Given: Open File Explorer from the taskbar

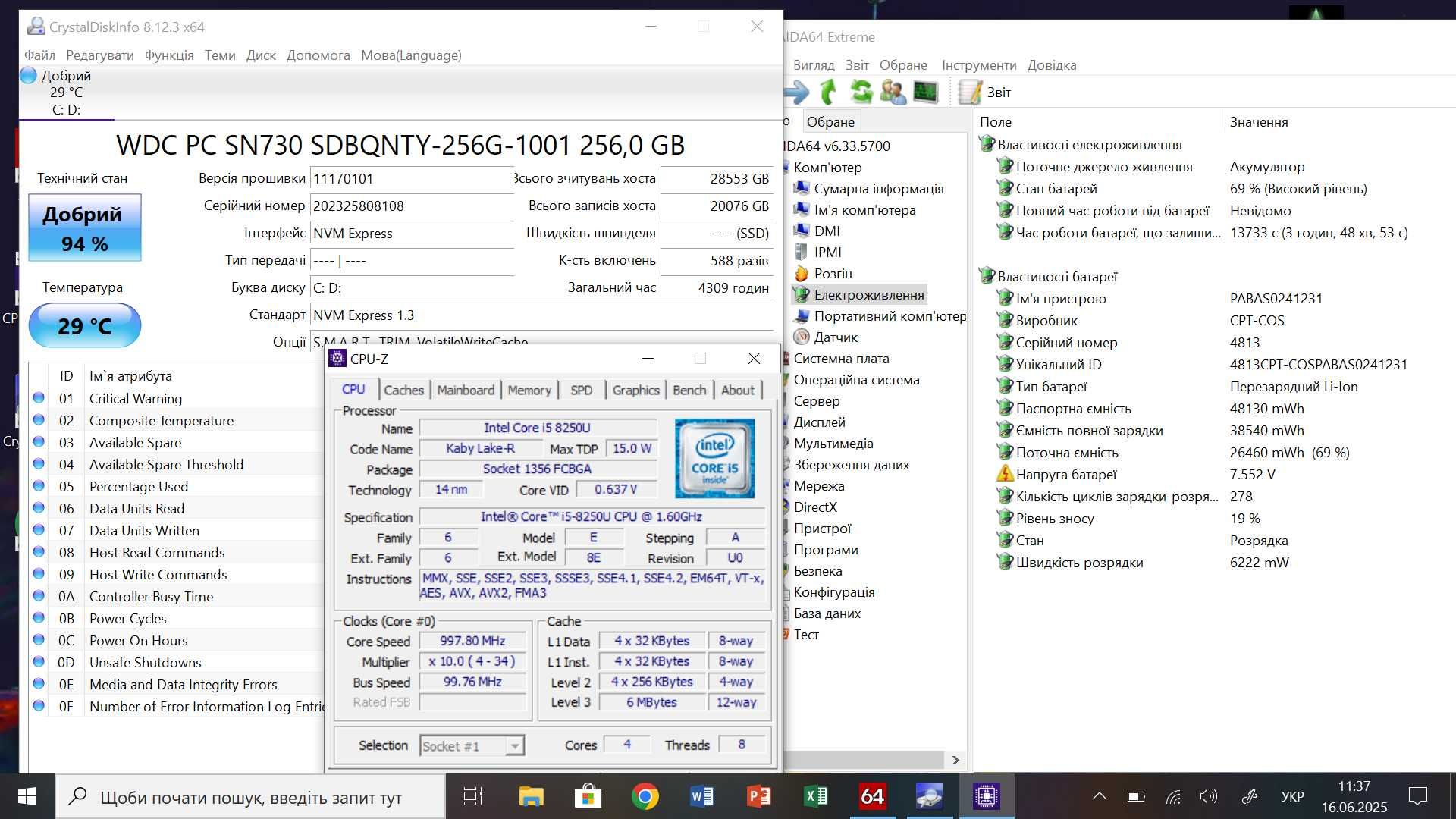Looking at the screenshot, I should (x=531, y=796).
